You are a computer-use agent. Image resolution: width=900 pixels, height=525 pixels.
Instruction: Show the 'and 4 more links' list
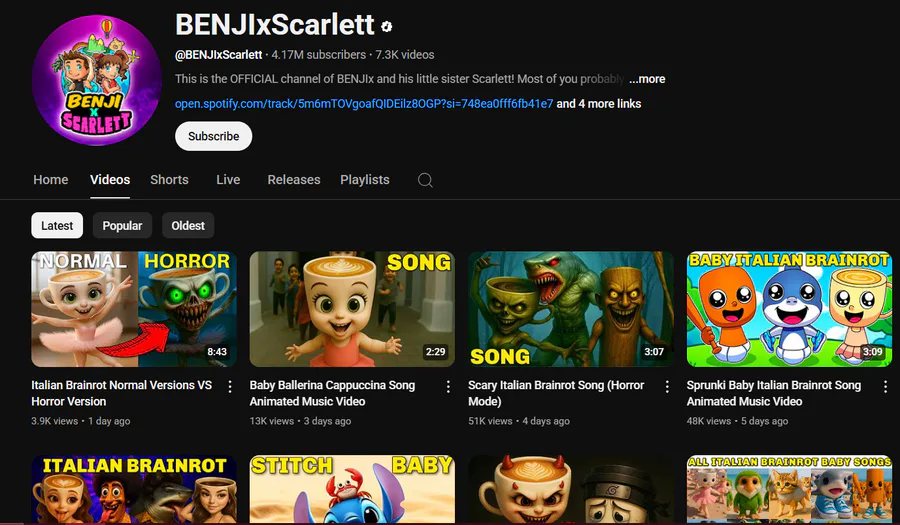(599, 104)
